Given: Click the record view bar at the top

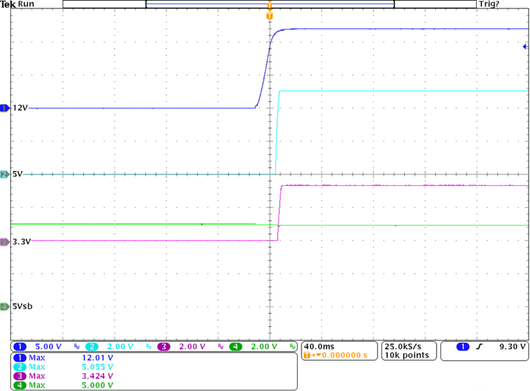Looking at the screenshot, I should pyautogui.click(x=269, y=4).
